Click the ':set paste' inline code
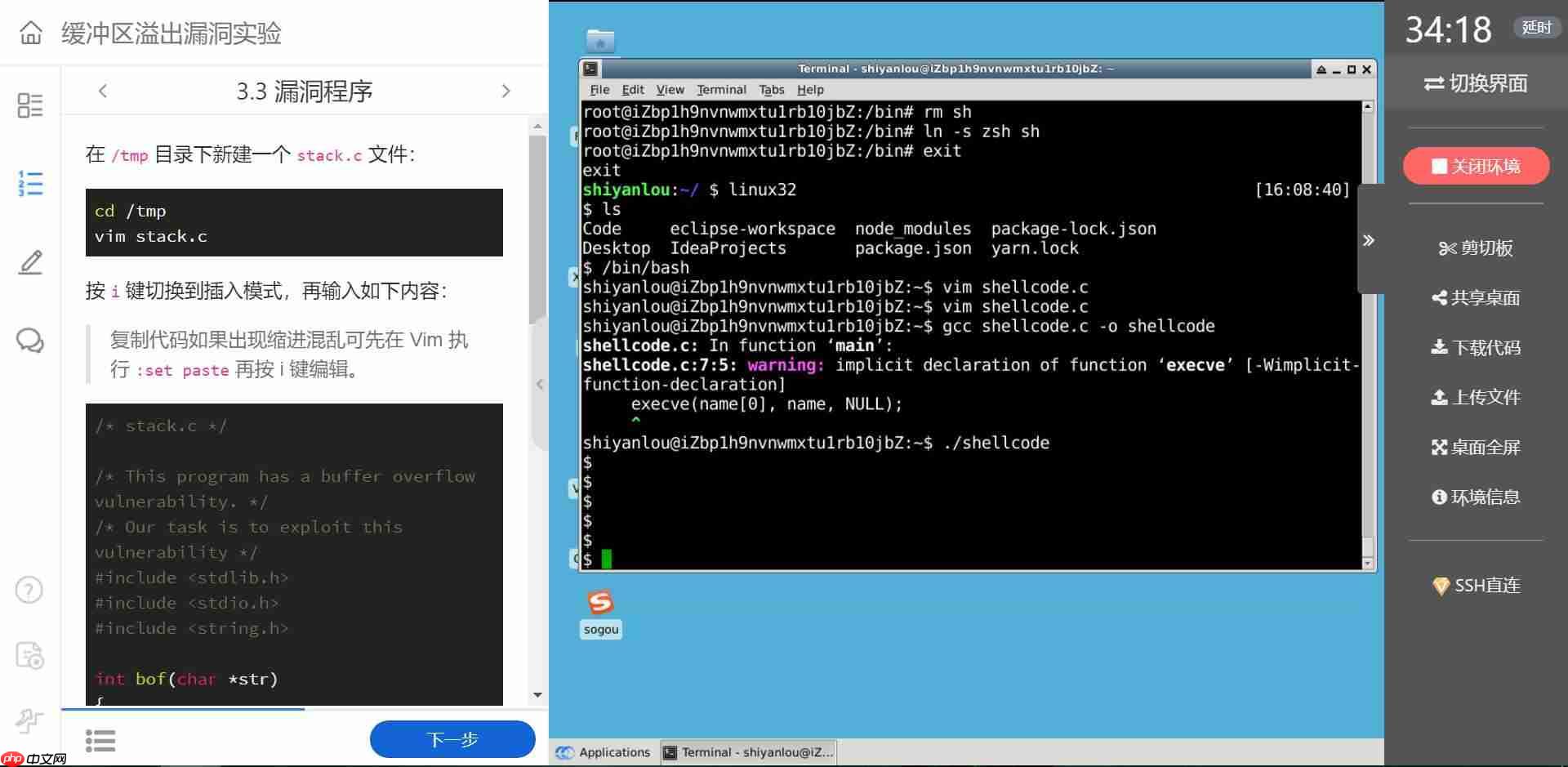 tap(183, 370)
